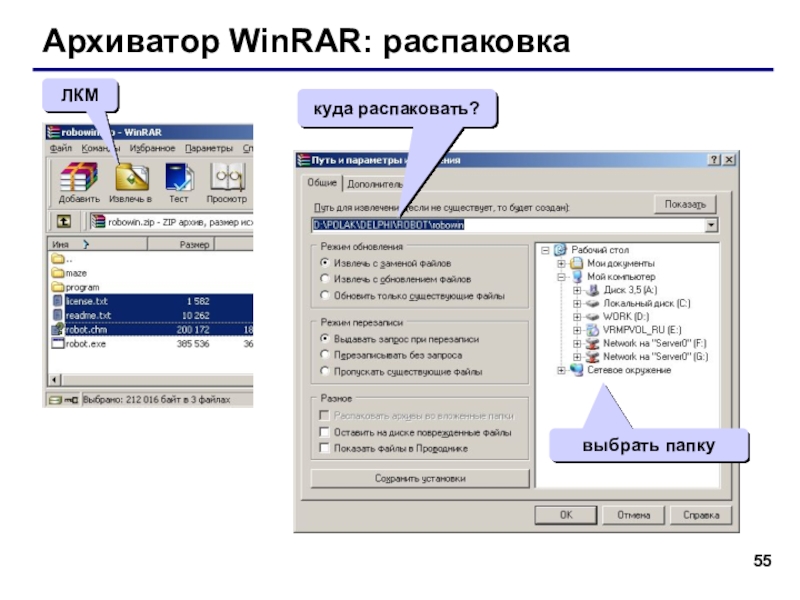Screen dimensions: 800x600
Task: Click the Добавить (Add) toolbar icon
Action: [x=79, y=177]
